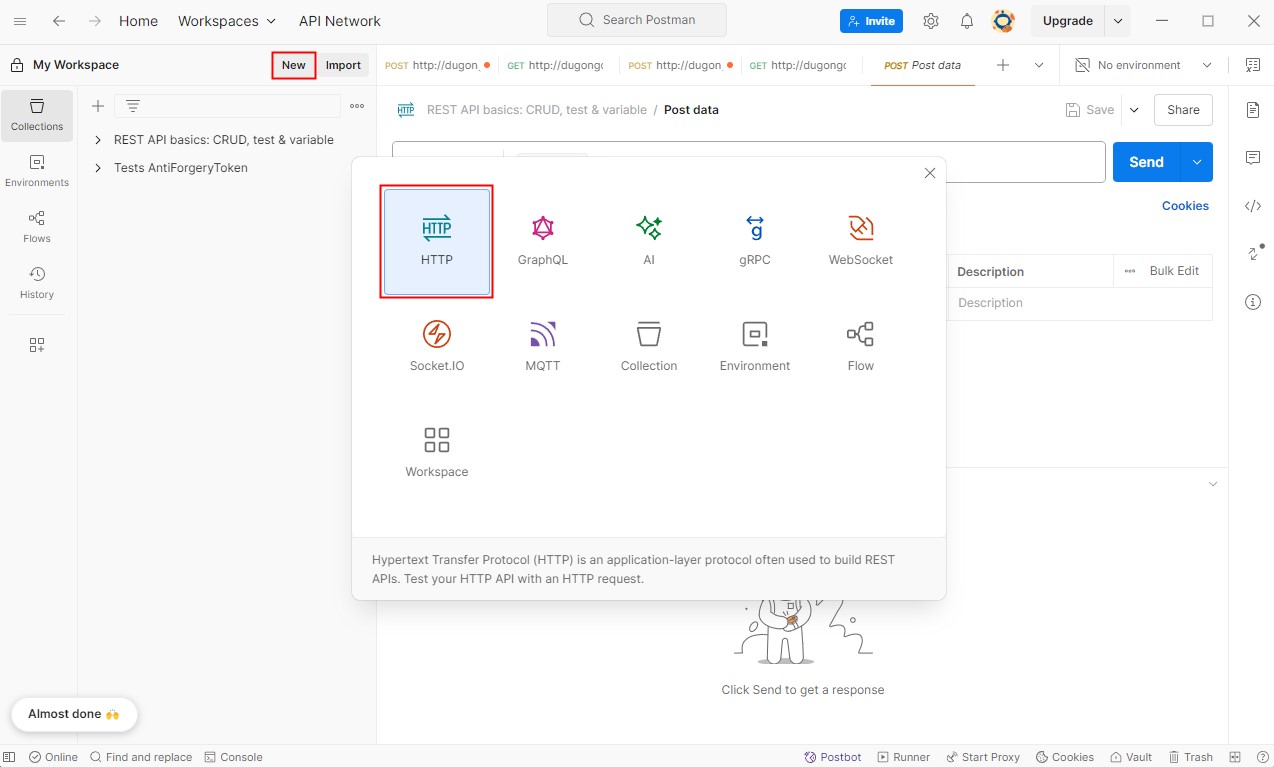The height and width of the screenshot is (767, 1274).
Task: Choose the WebSocket request option
Action: (x=861, y=242)
